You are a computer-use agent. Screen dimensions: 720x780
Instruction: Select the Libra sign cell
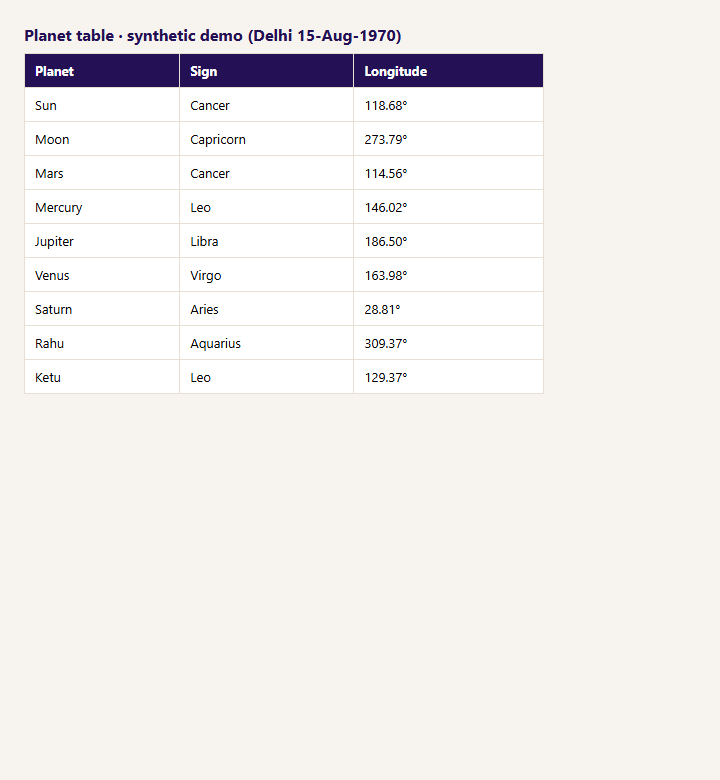click(266, 241)
